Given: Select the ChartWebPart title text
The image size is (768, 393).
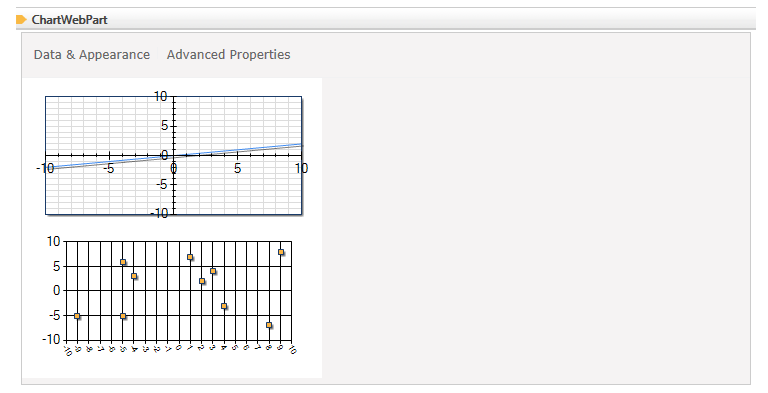Looking at the screenshot, I should click(x=70, y=20).
